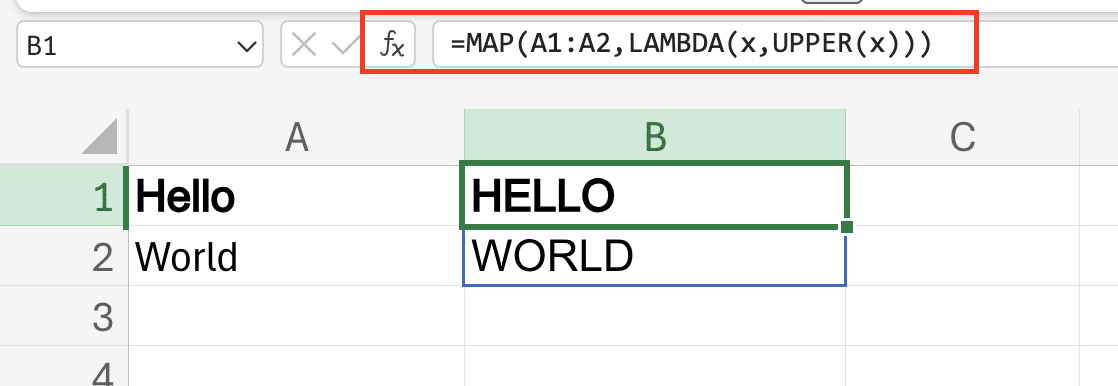Select cell A1 containing Hello

(296, 196)
